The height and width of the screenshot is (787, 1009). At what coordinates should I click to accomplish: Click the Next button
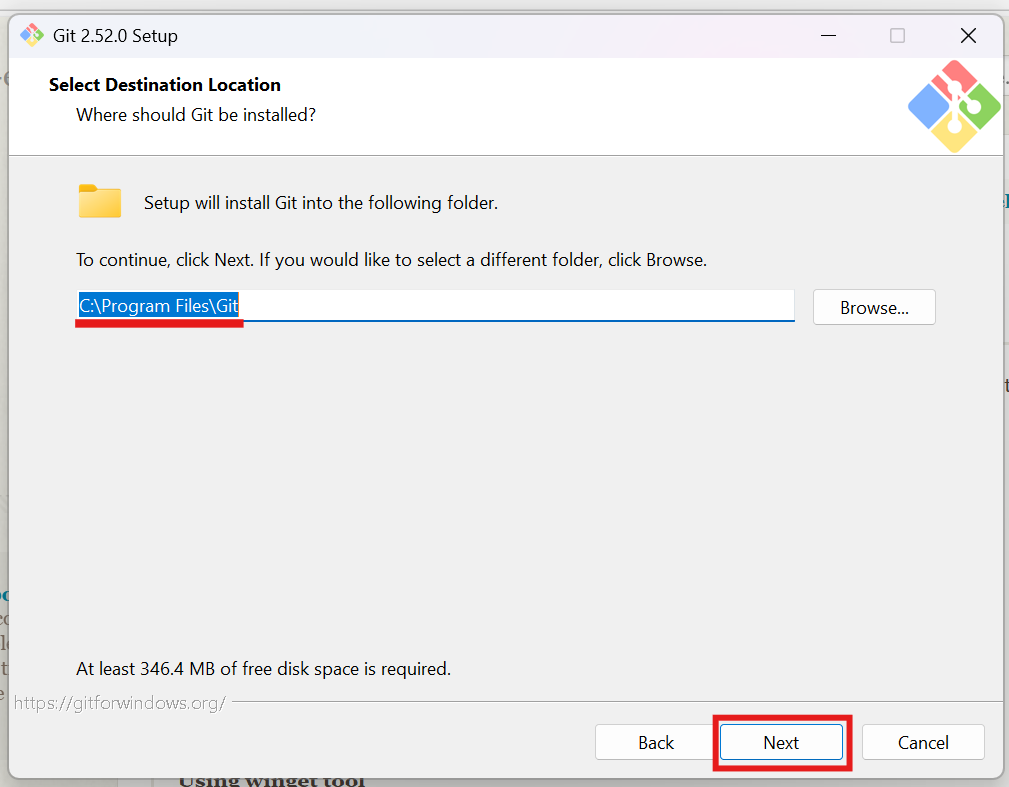coord(781,742)
